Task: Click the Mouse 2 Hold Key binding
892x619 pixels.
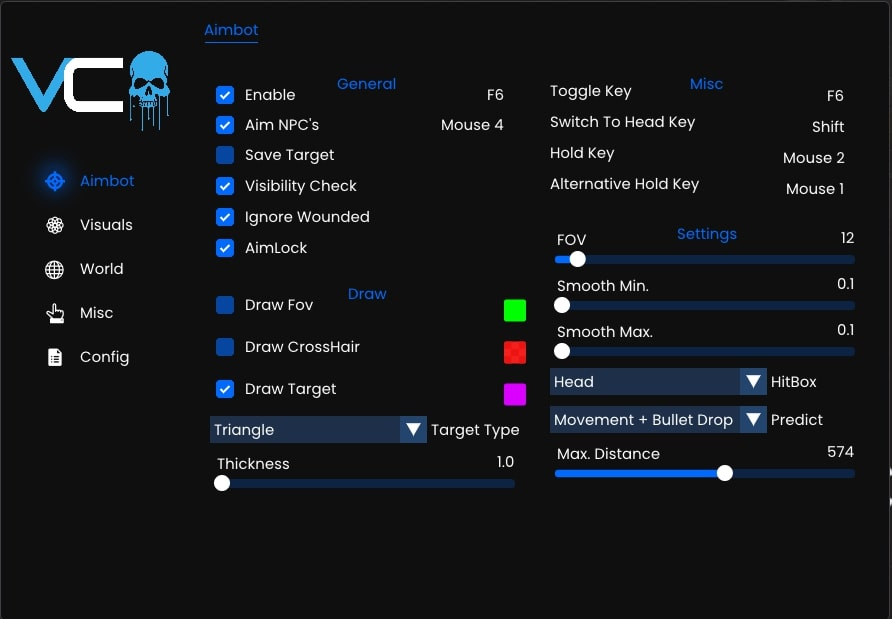Action: tap(813, 158)
